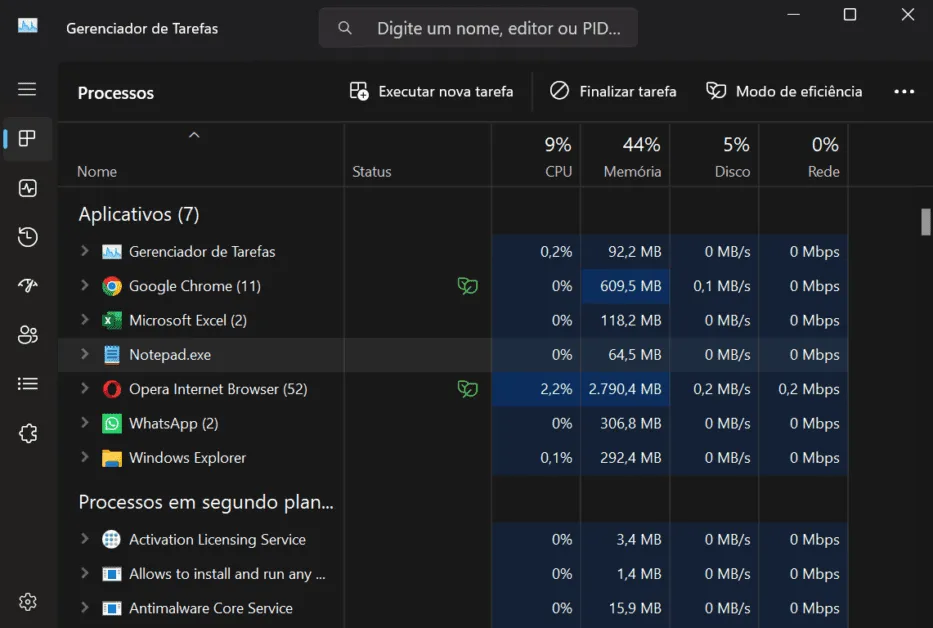933x628 pixels.
Task: Open the Details view in sidebar
Action: 27,384
